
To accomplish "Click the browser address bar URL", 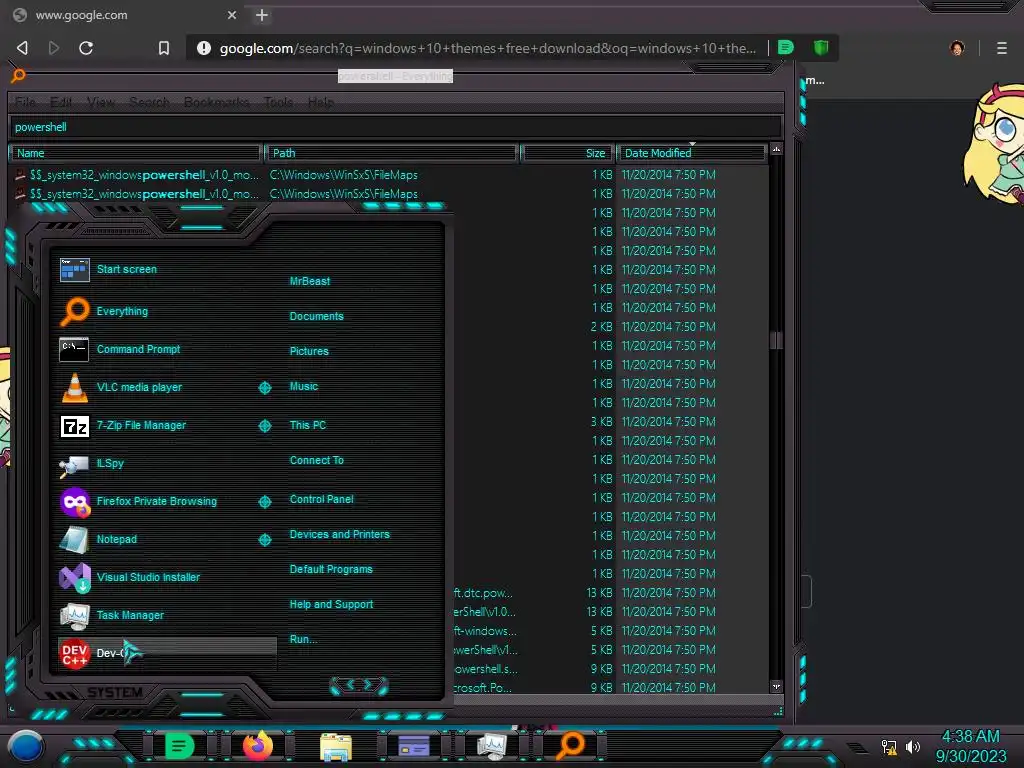I will click(487, 48).
